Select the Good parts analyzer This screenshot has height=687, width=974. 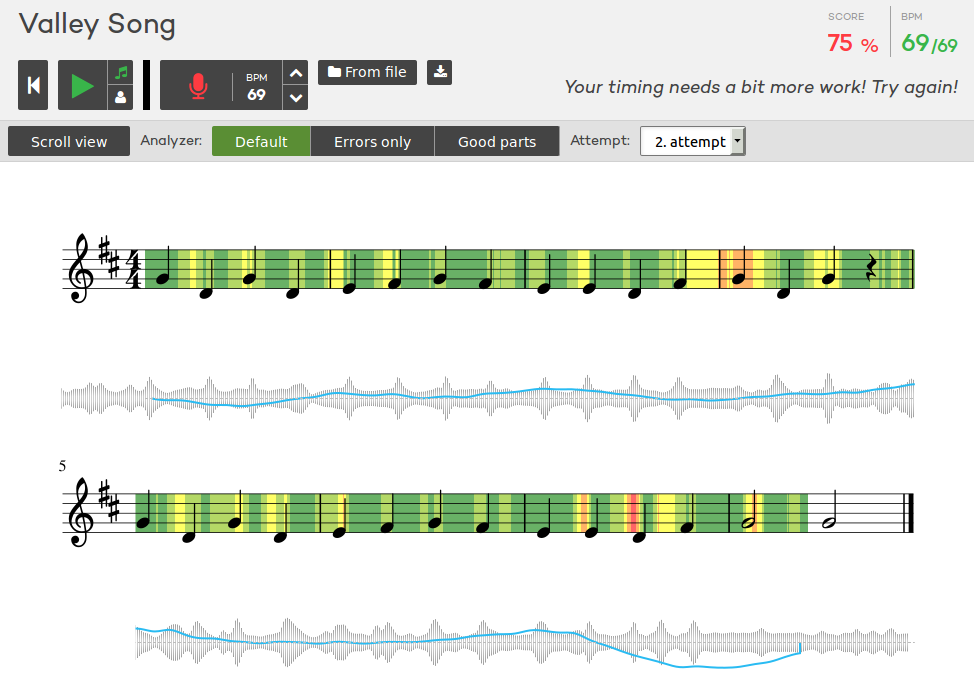pos(496,142)
